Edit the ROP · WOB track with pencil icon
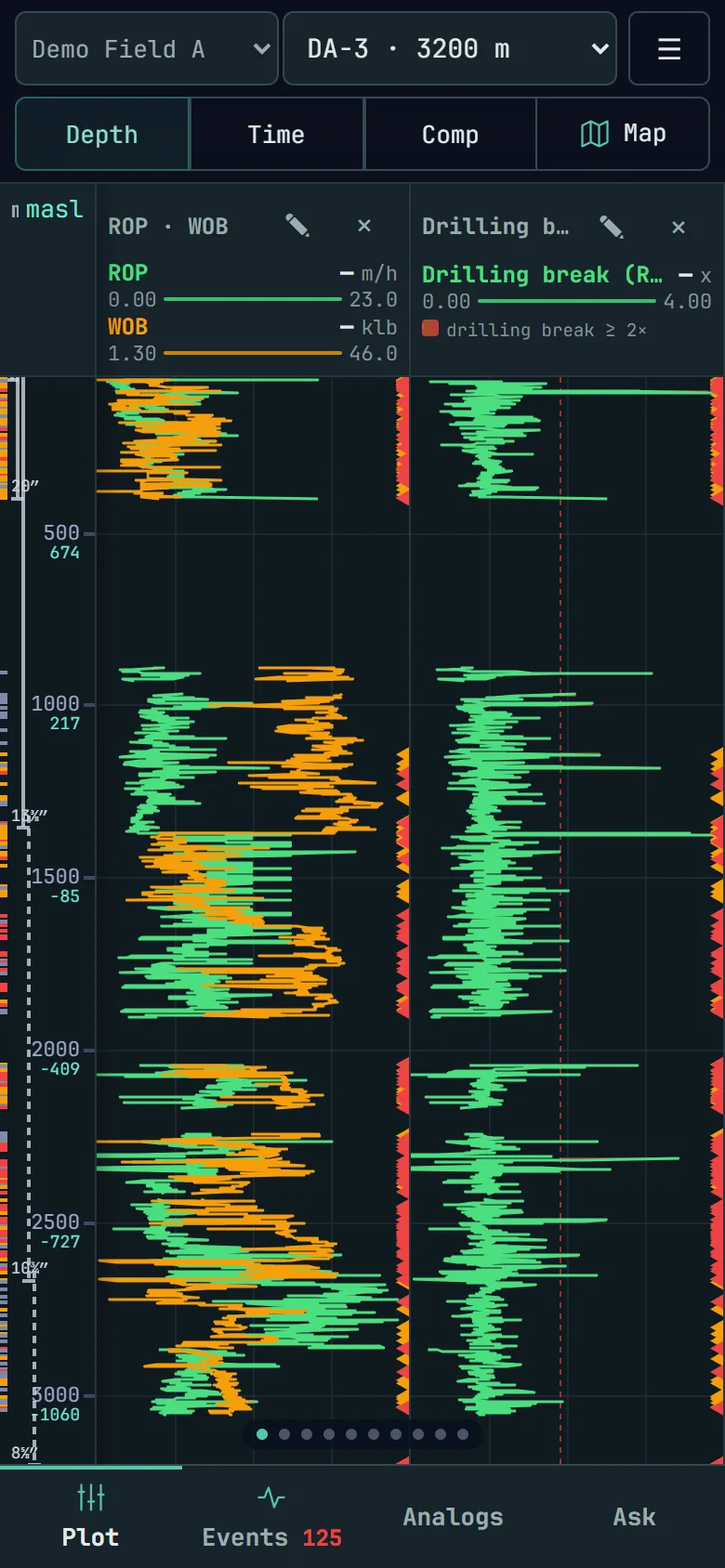The height and width of the screenshot is (1568, 725). (x=297, y=226)
